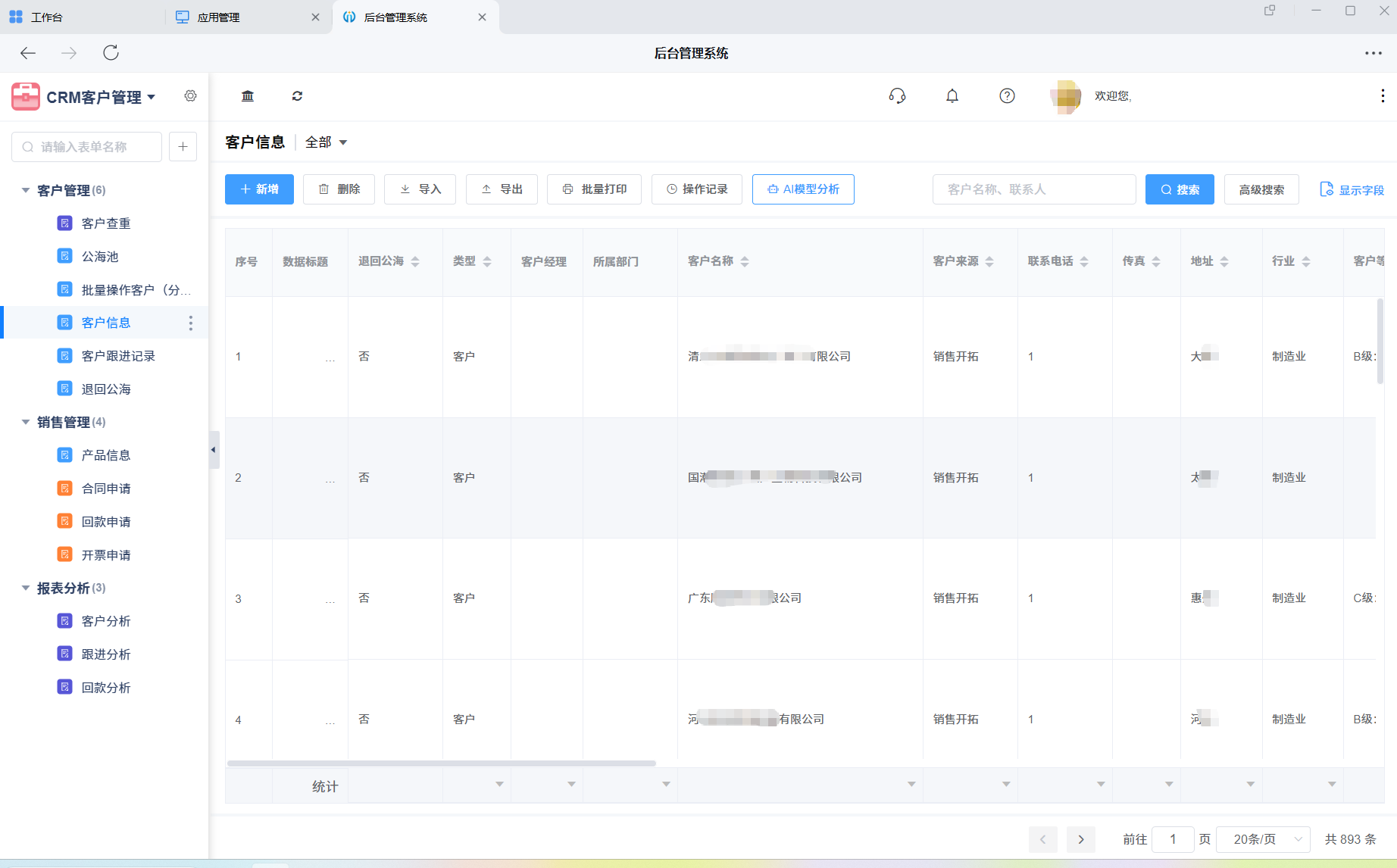Click the 显示字段 field display icon
Image resolution: width=1397 pixels, height=868 pixels.
1326,189
